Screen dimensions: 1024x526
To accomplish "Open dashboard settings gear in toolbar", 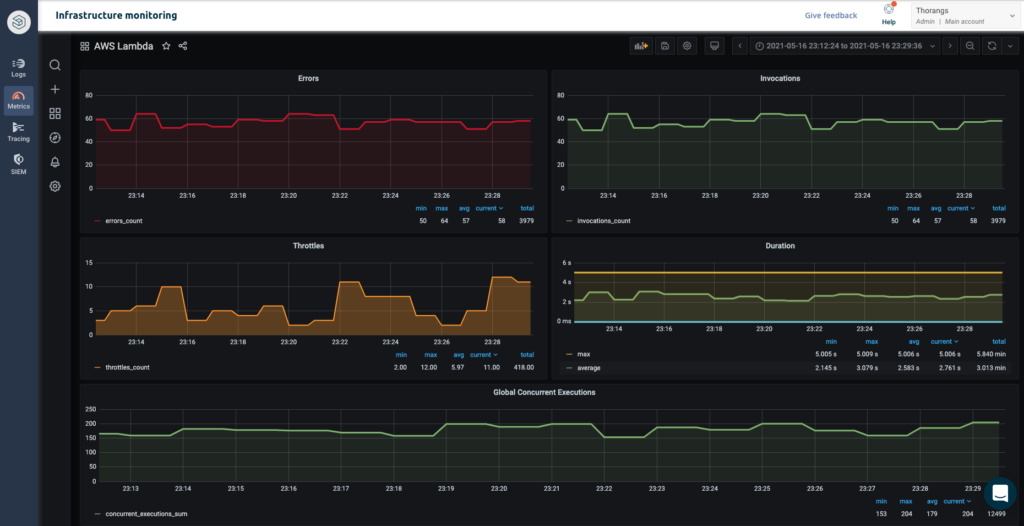I will click(686, 46).
